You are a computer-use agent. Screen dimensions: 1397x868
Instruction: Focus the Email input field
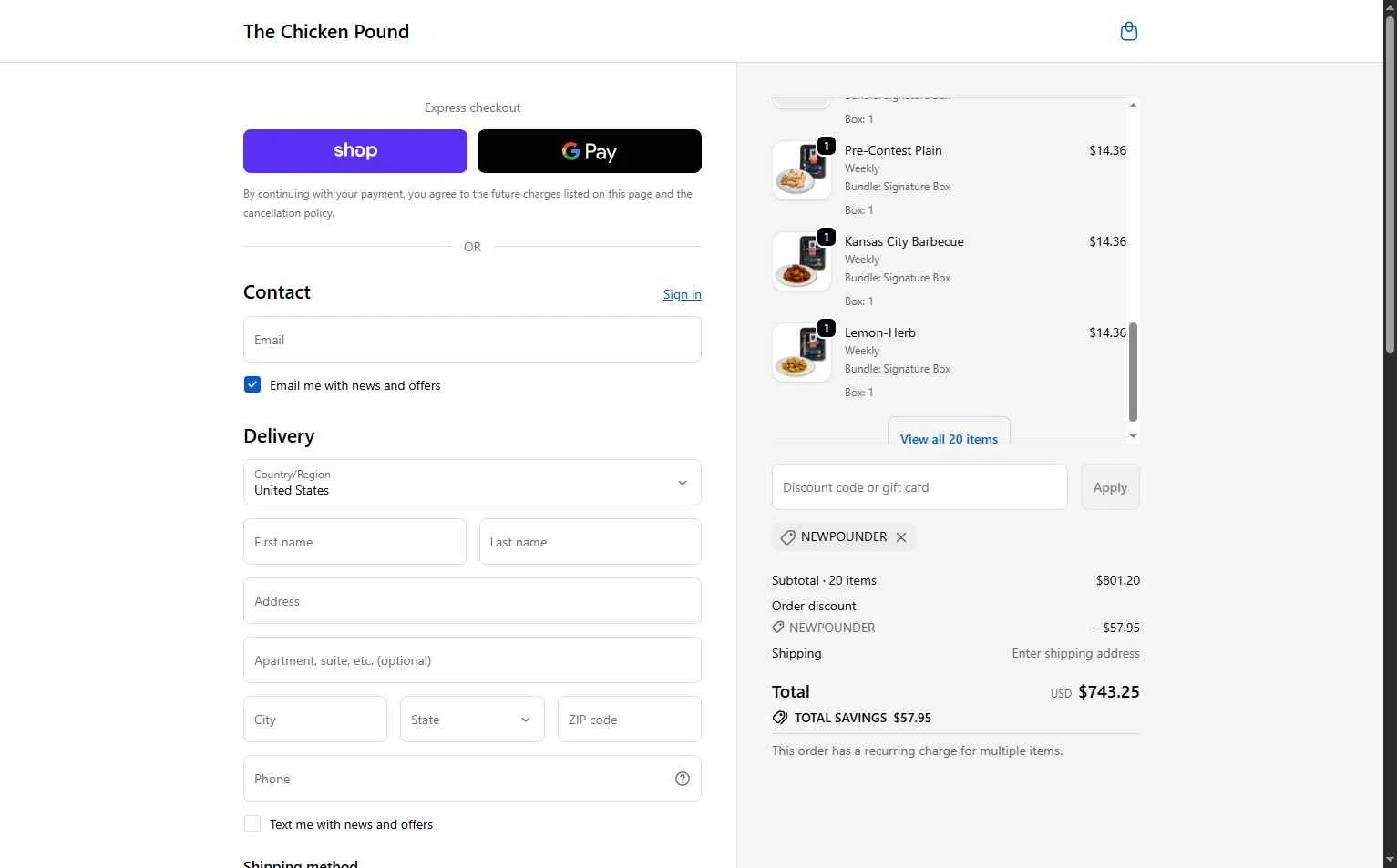point(472,340)
